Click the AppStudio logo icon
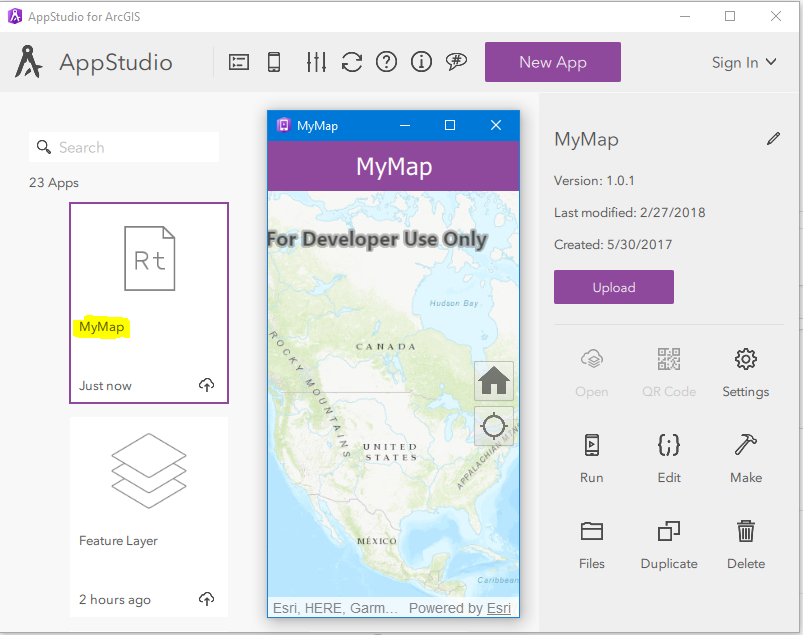 tap(28, 62)
